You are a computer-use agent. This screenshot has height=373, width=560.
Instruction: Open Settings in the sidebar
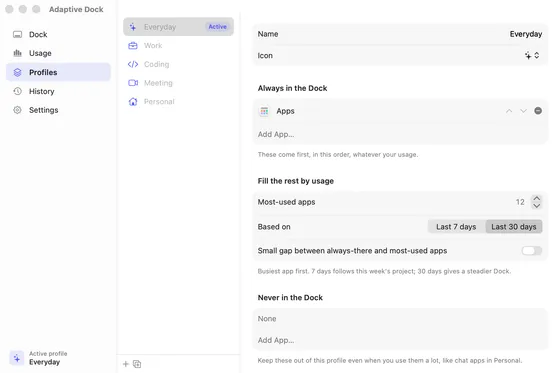58,110
